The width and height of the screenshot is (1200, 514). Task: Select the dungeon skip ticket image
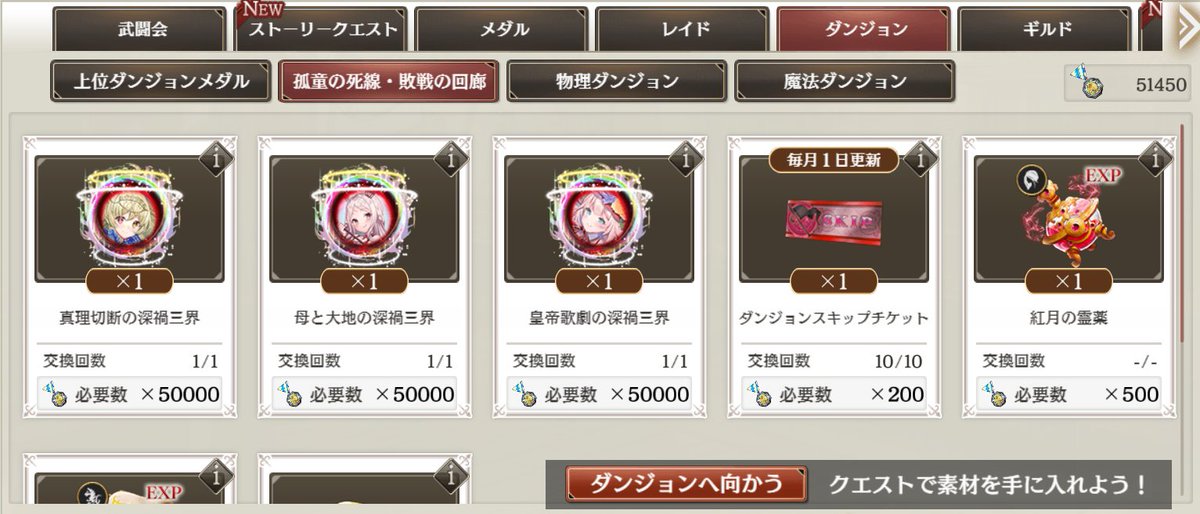(832, 220)
